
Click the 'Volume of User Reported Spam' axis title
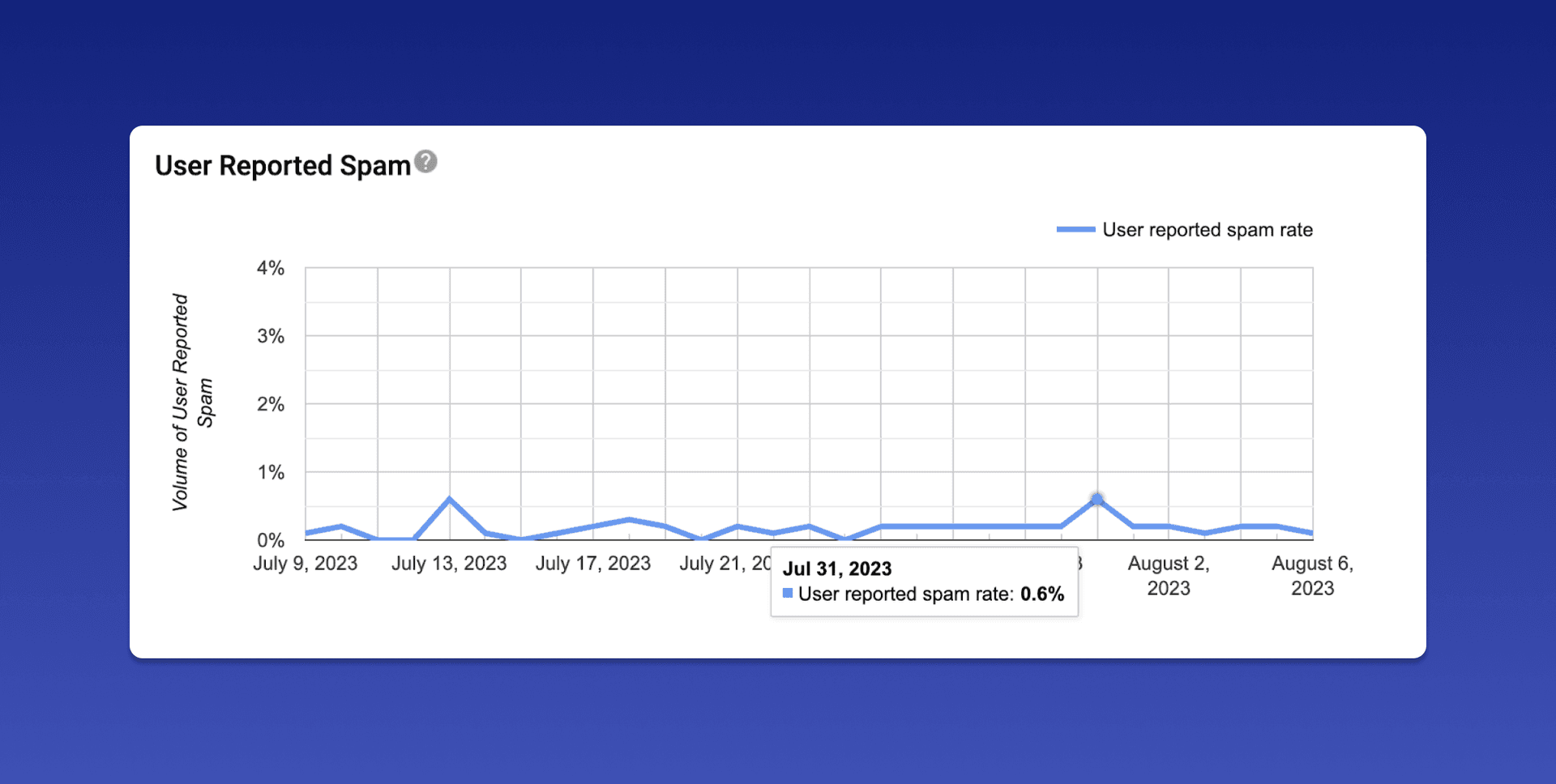click(x=192, y=403)
